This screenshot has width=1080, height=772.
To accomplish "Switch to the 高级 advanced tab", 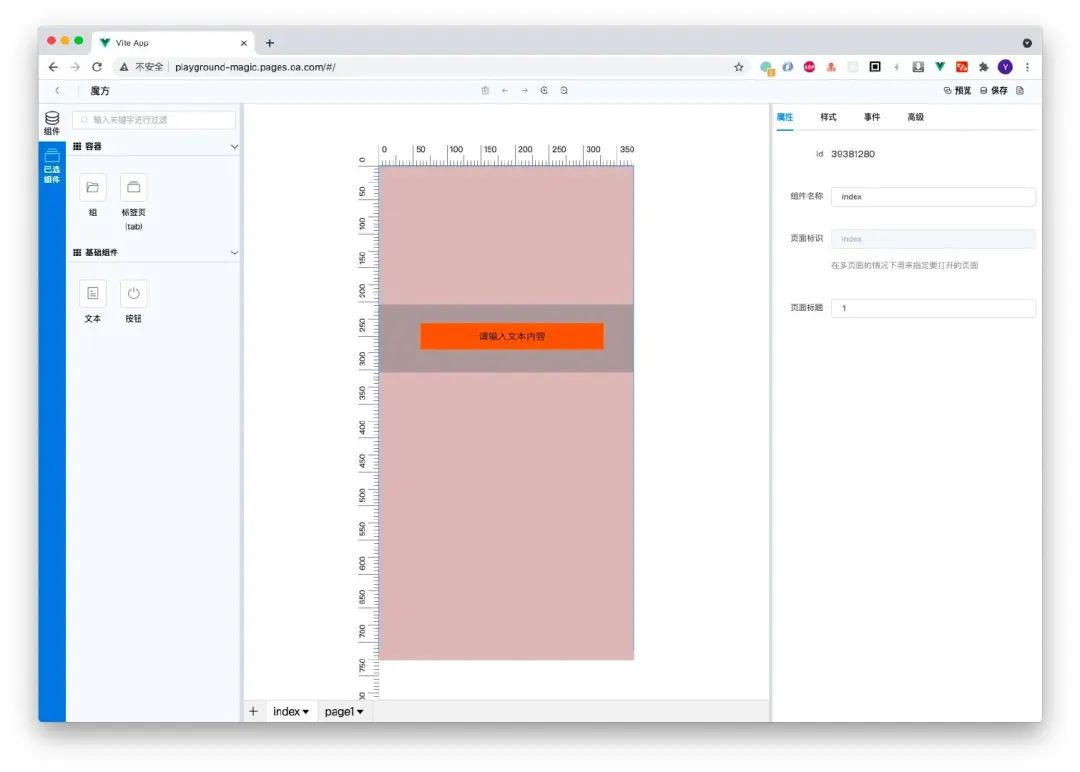I will (x=915, y=117).
